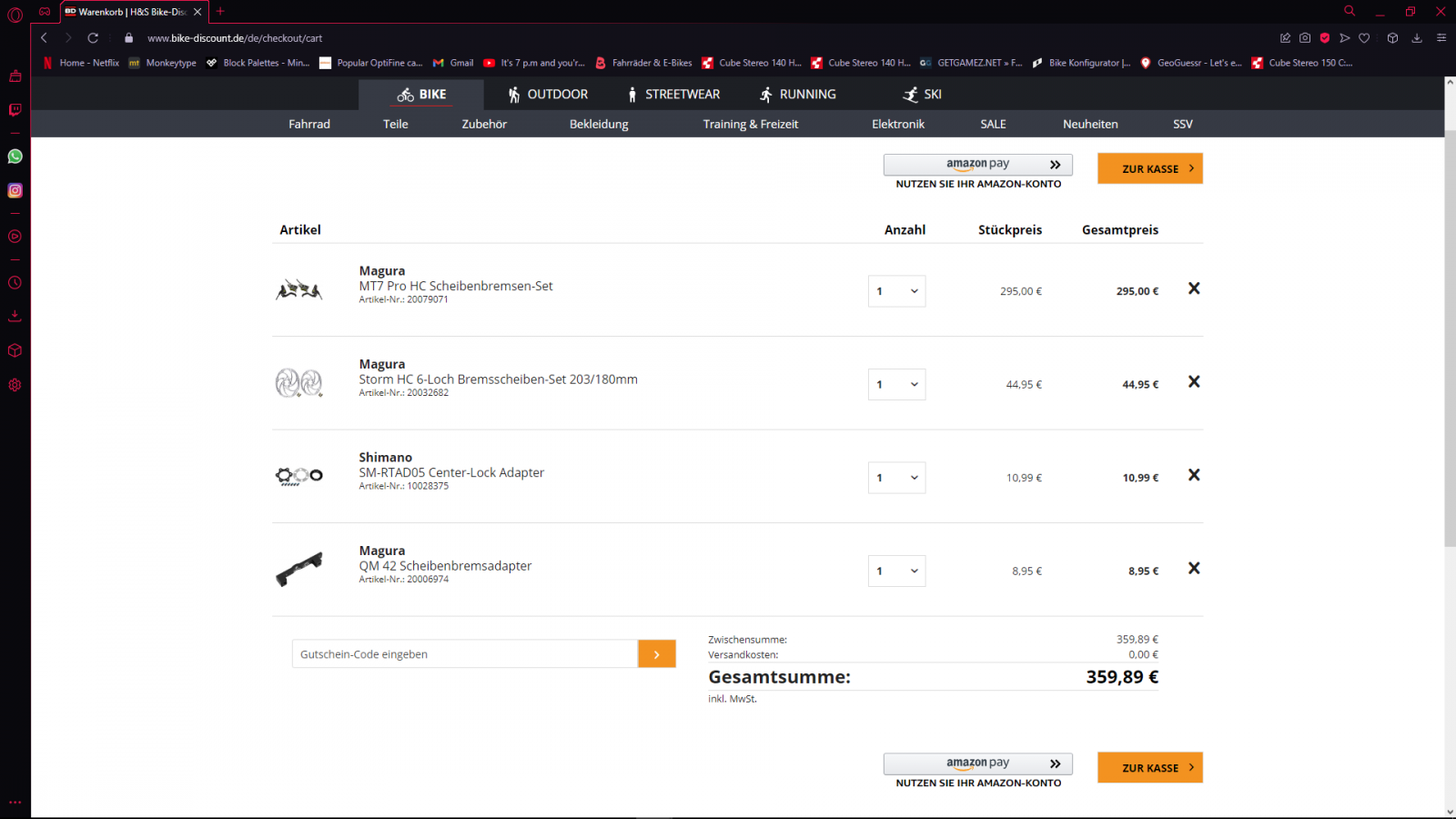
Task: Click the Opera menu logo
Action: point(15,15)
